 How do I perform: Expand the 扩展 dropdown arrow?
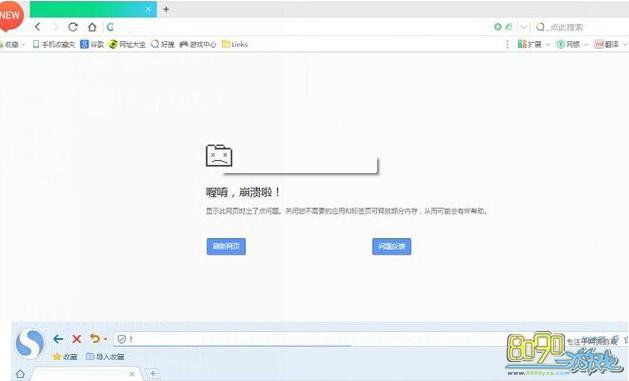548,45
